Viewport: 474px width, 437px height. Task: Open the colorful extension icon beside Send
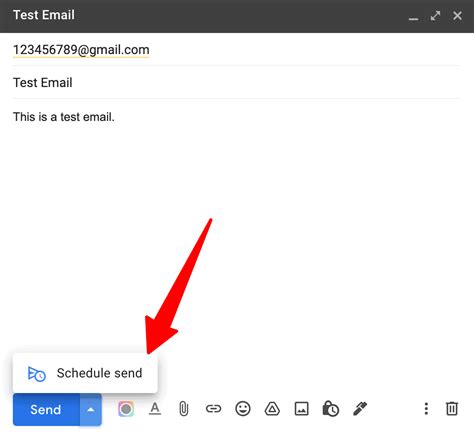(x=126, y=409)
